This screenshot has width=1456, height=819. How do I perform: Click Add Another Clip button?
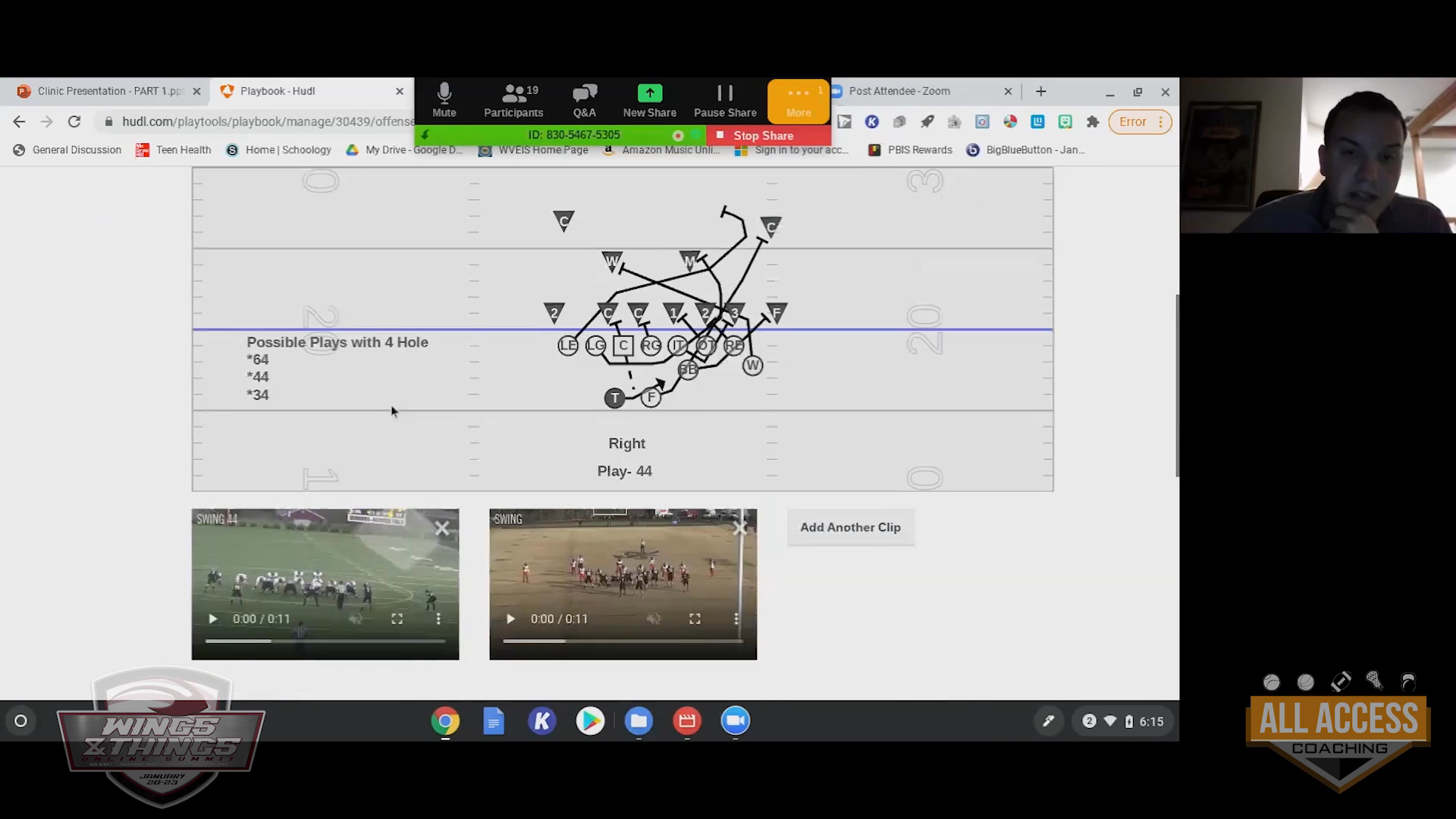(850, 527)
